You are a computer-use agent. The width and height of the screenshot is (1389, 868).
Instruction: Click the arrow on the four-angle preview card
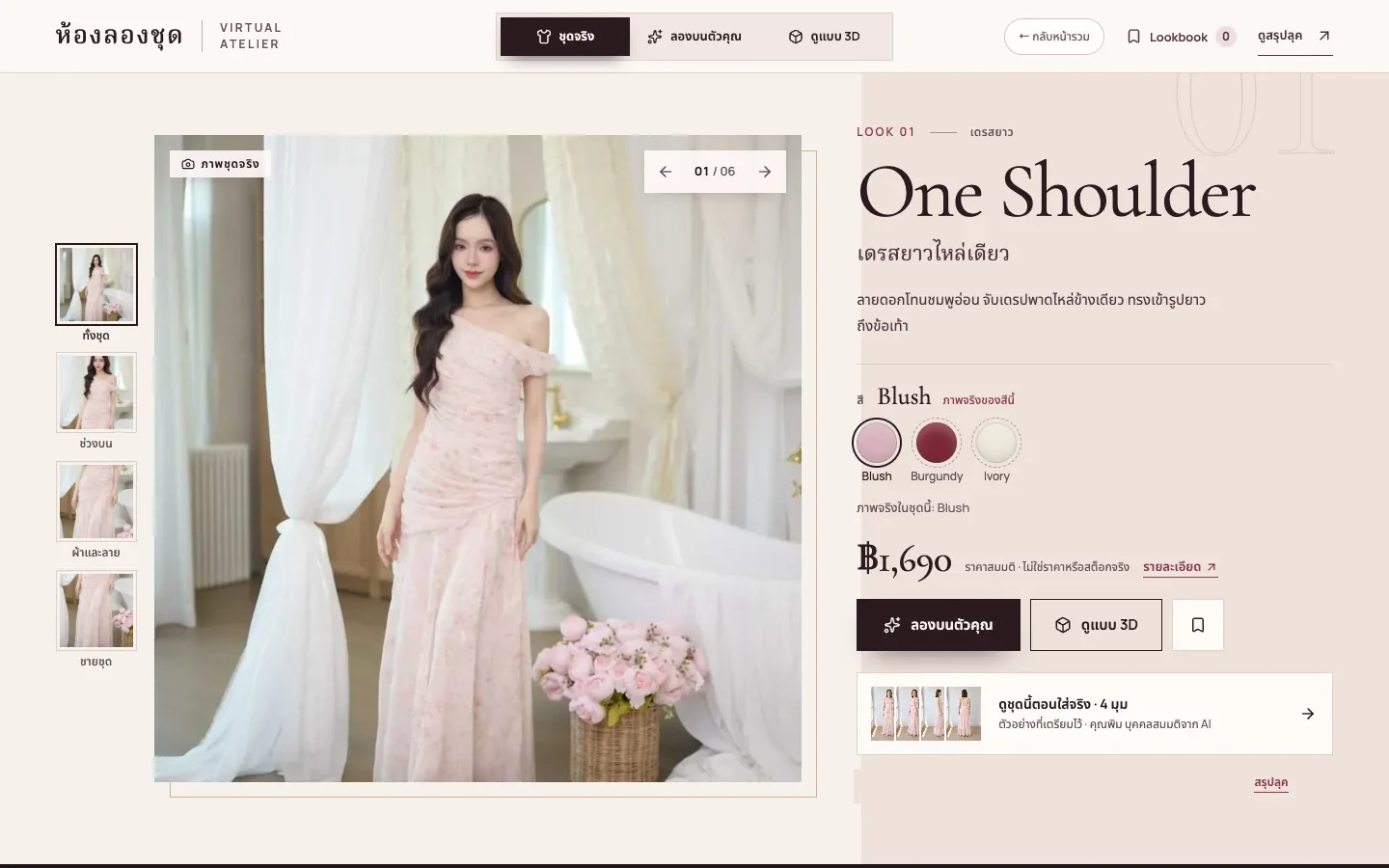coord(1308,714)
